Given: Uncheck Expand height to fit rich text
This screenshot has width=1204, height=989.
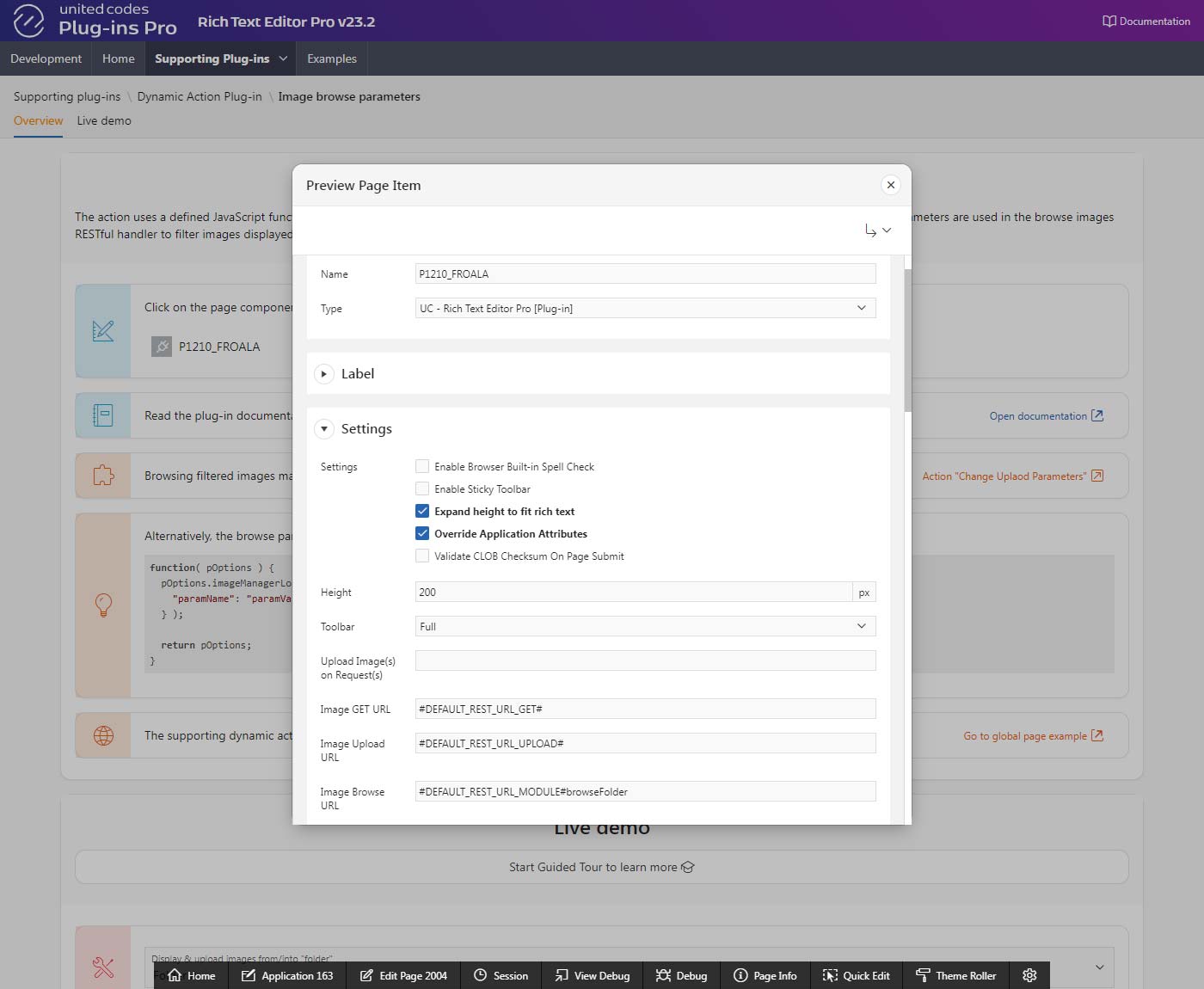Looking at the screenshot, I should 422,511.
